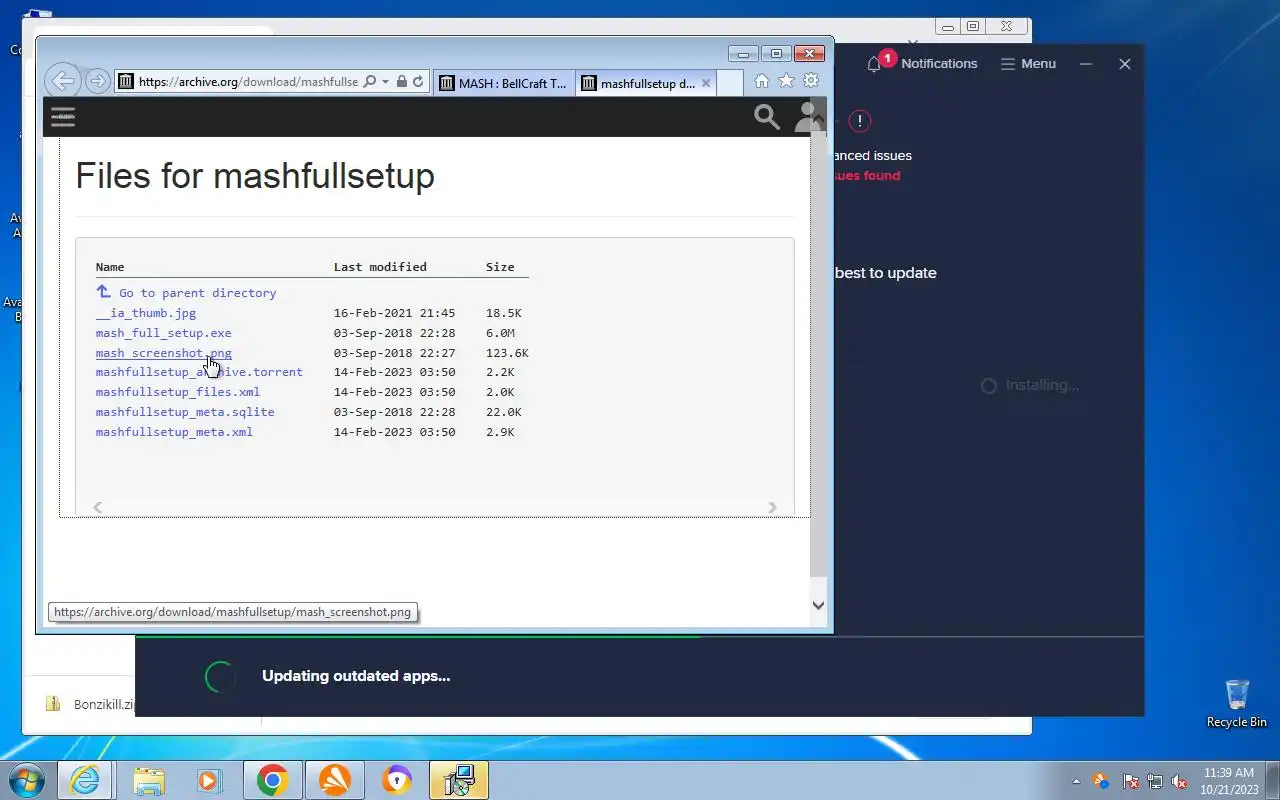
Task: Click the browser Forward arrow button
Action: [x=97, y=81]
